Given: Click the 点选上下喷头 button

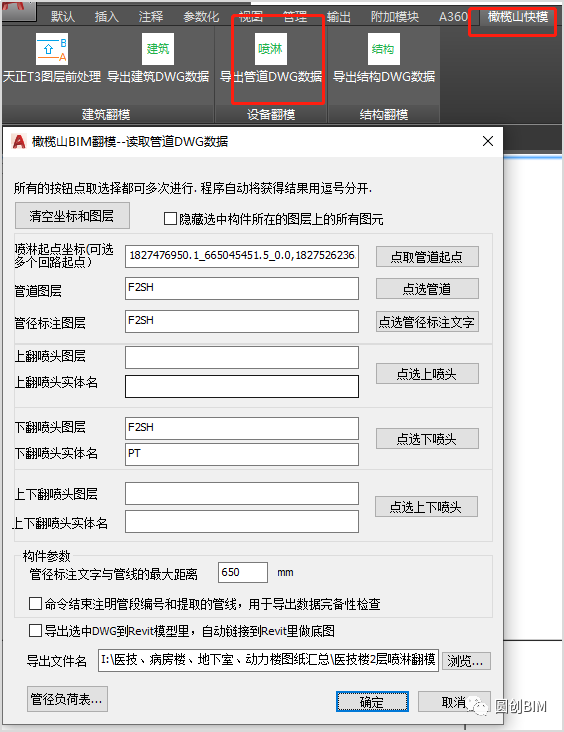Looking at the screenshot, I should click(x=426, y=507).
